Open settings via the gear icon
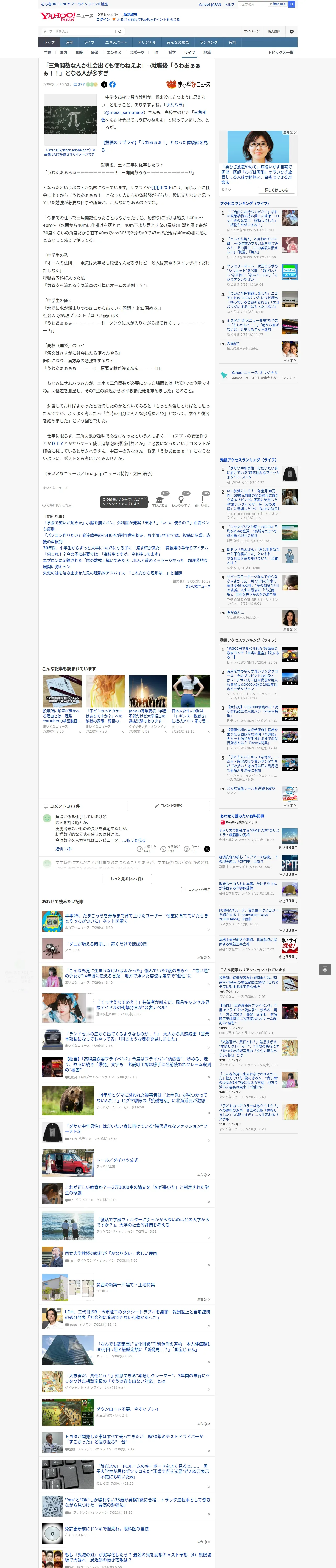The width and height of the screenshot is (336, 1568). 292,31
